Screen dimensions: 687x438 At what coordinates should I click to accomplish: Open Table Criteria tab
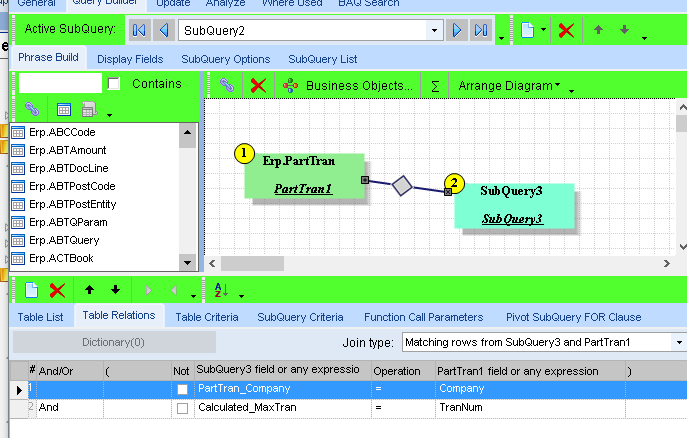click(x=207, y=317)
